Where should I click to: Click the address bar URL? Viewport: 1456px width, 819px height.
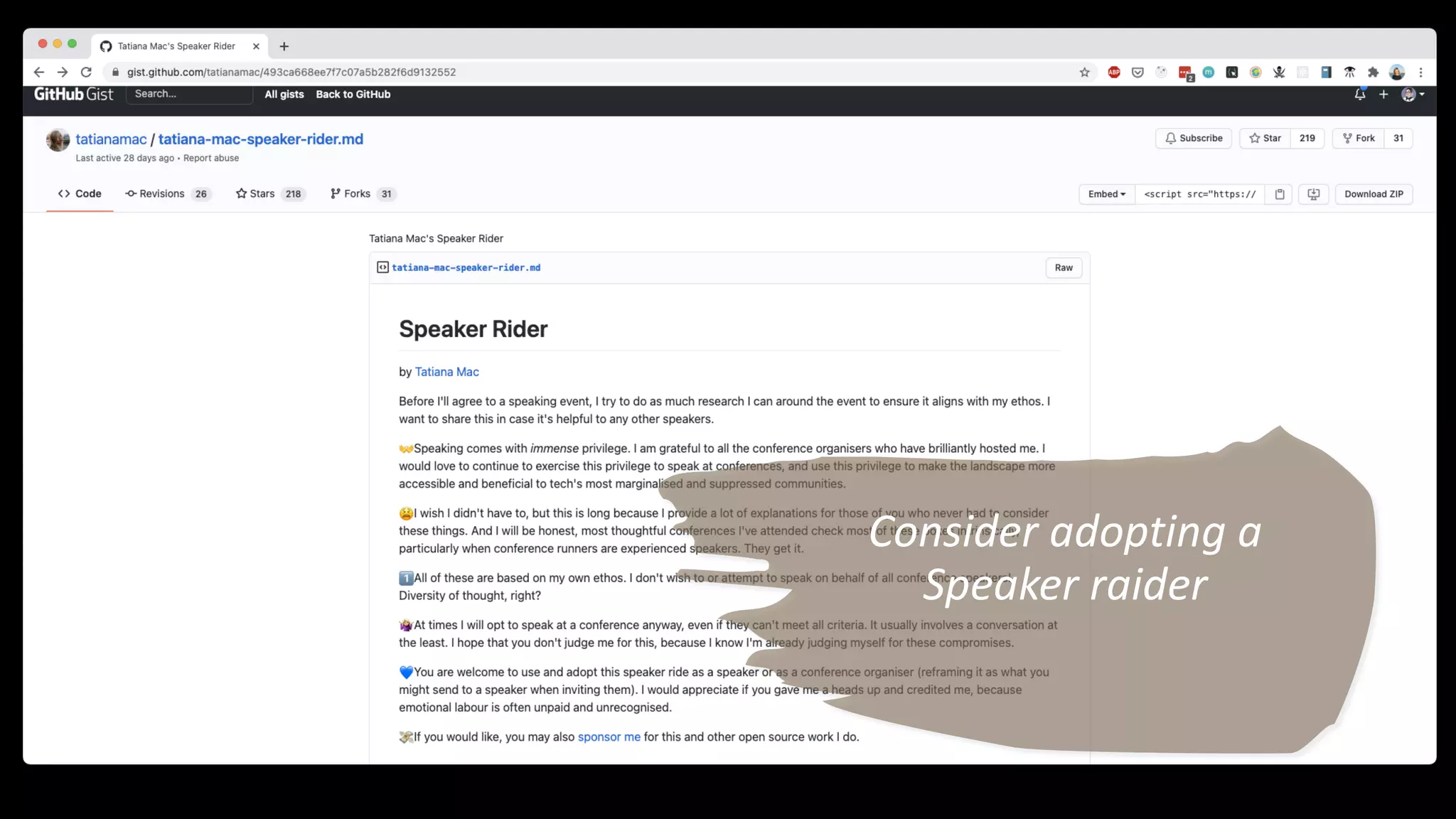(291, 72)
